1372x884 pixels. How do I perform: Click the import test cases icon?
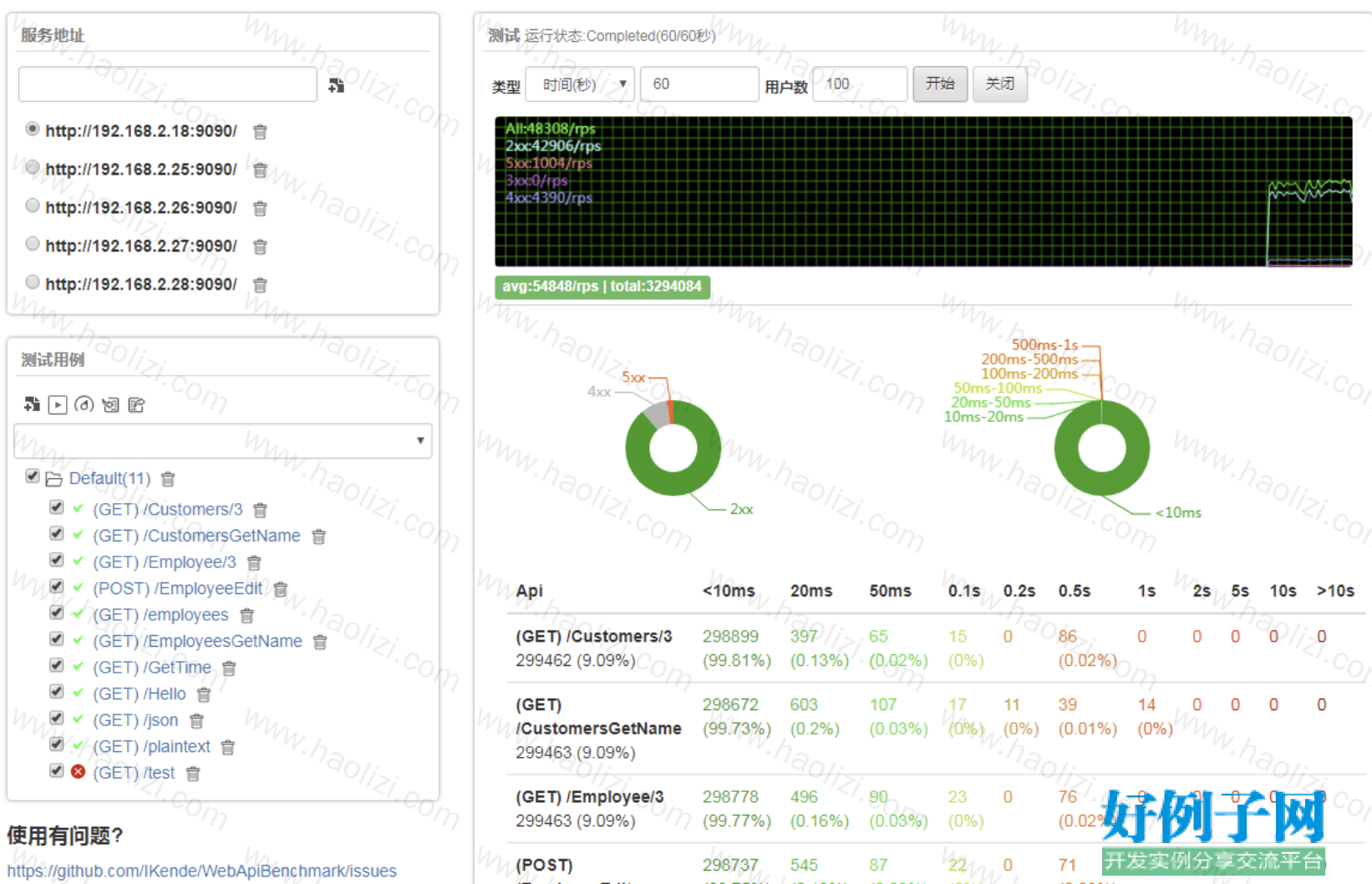tap(110, 405)
